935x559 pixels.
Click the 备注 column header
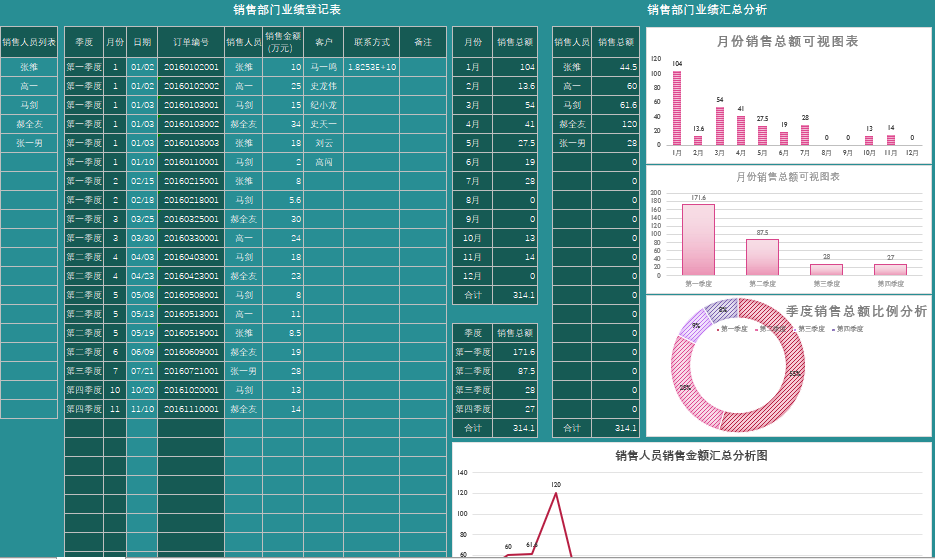(x=423, y=42)
